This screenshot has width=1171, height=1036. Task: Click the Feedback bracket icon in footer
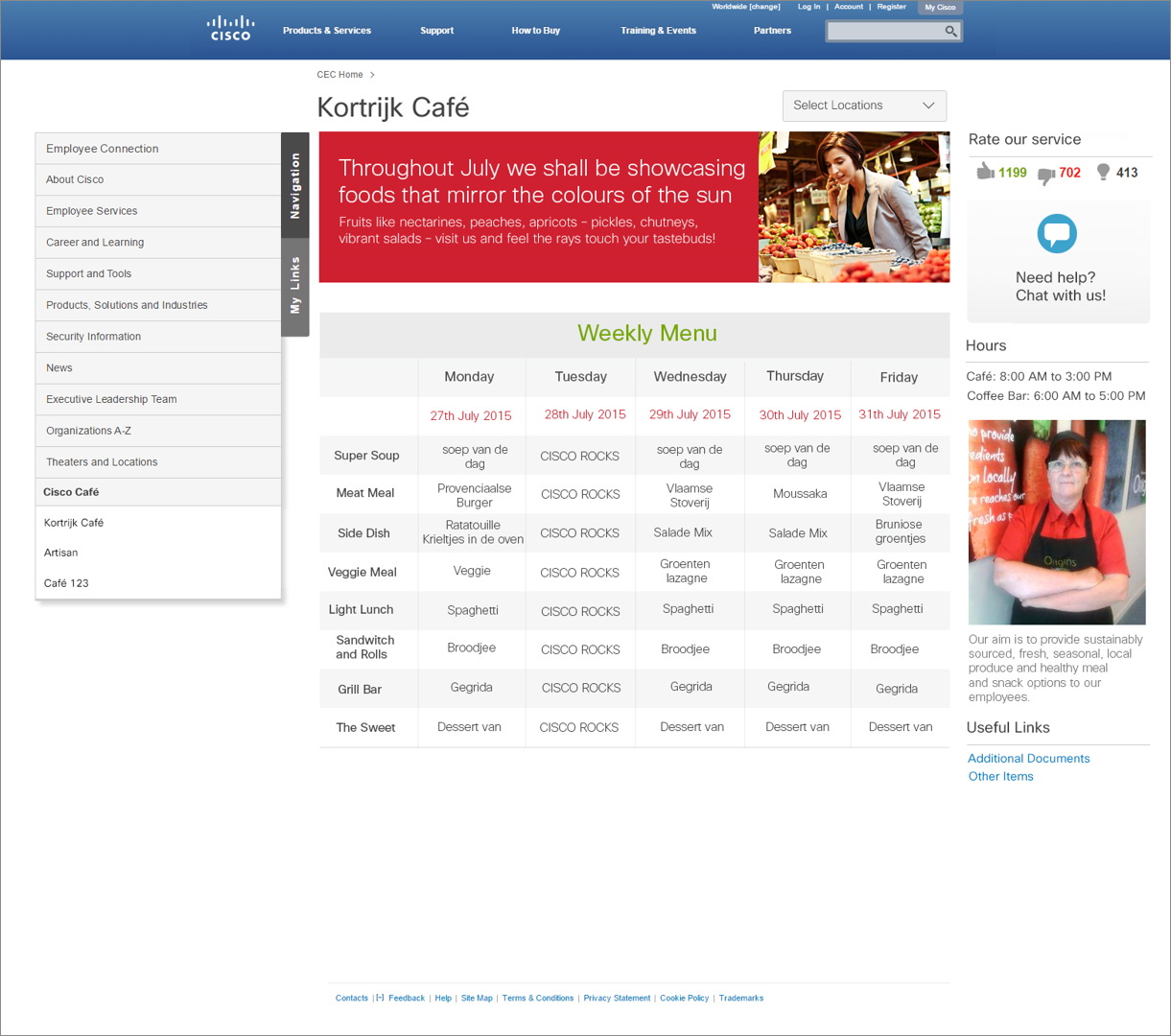tap(380, 998)
